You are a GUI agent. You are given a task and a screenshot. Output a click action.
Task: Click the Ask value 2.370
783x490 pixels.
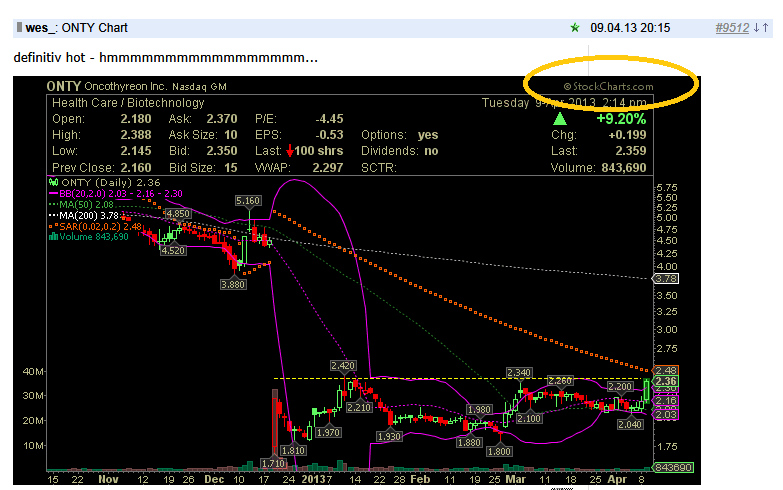tap(222, 119)
